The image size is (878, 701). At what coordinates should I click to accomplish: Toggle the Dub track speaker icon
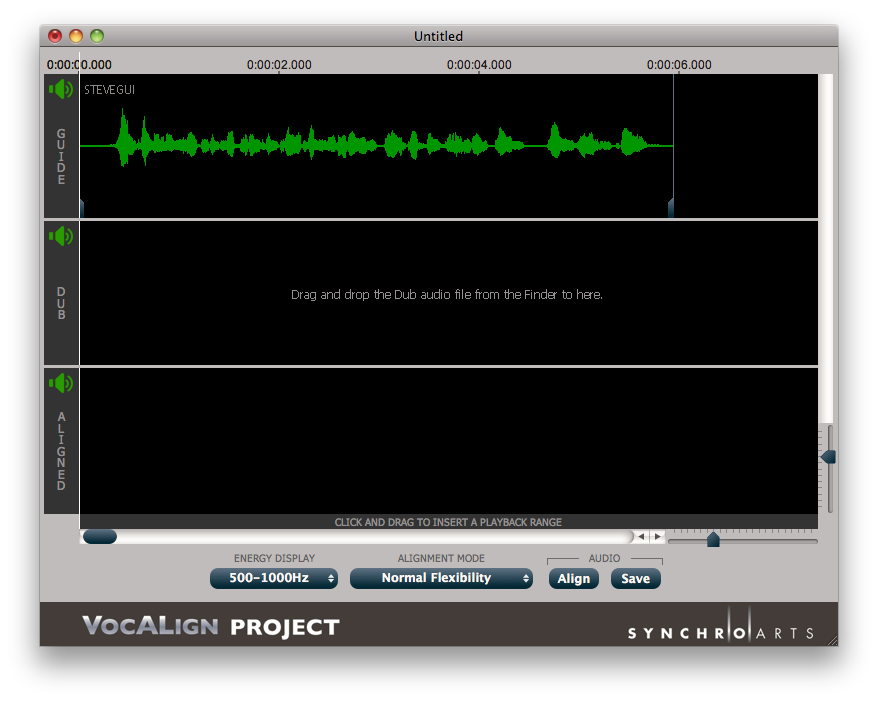click(61, 237)
